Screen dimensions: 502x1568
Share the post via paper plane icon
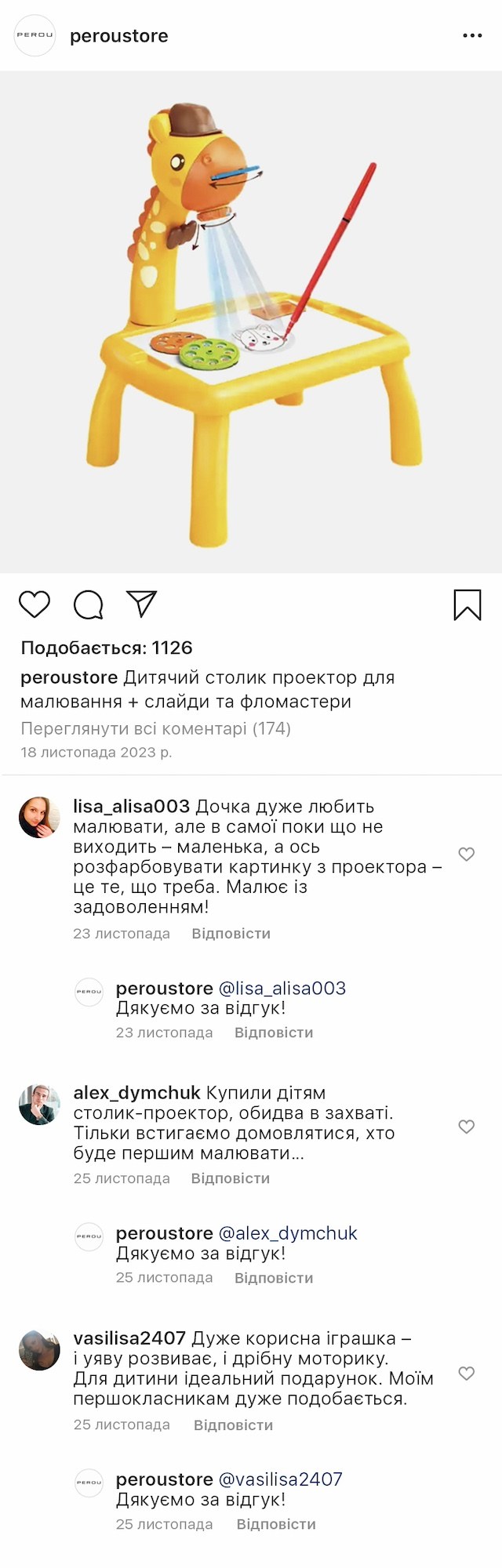(142, 604)
